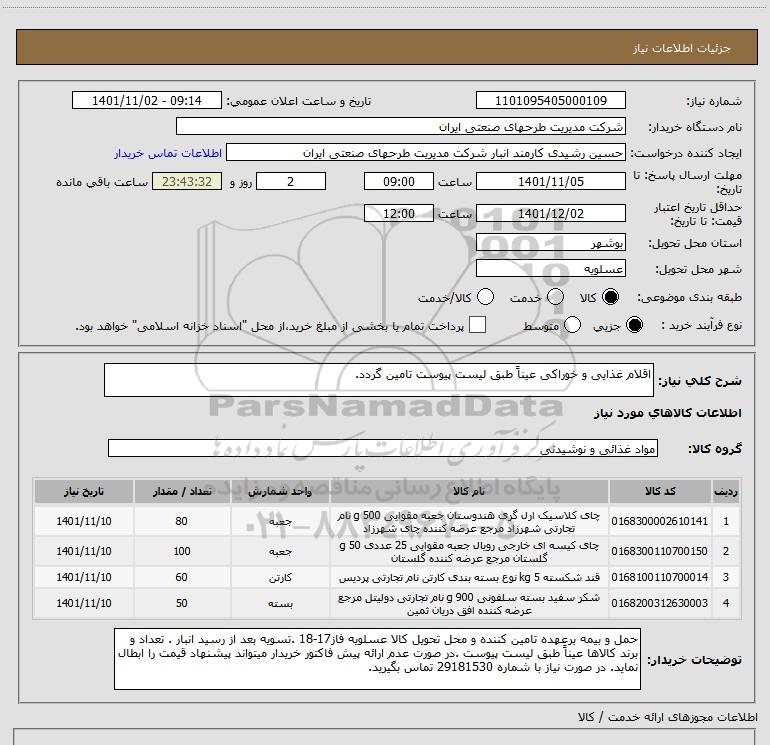Click the general need description text box

[x=379, y=380]
